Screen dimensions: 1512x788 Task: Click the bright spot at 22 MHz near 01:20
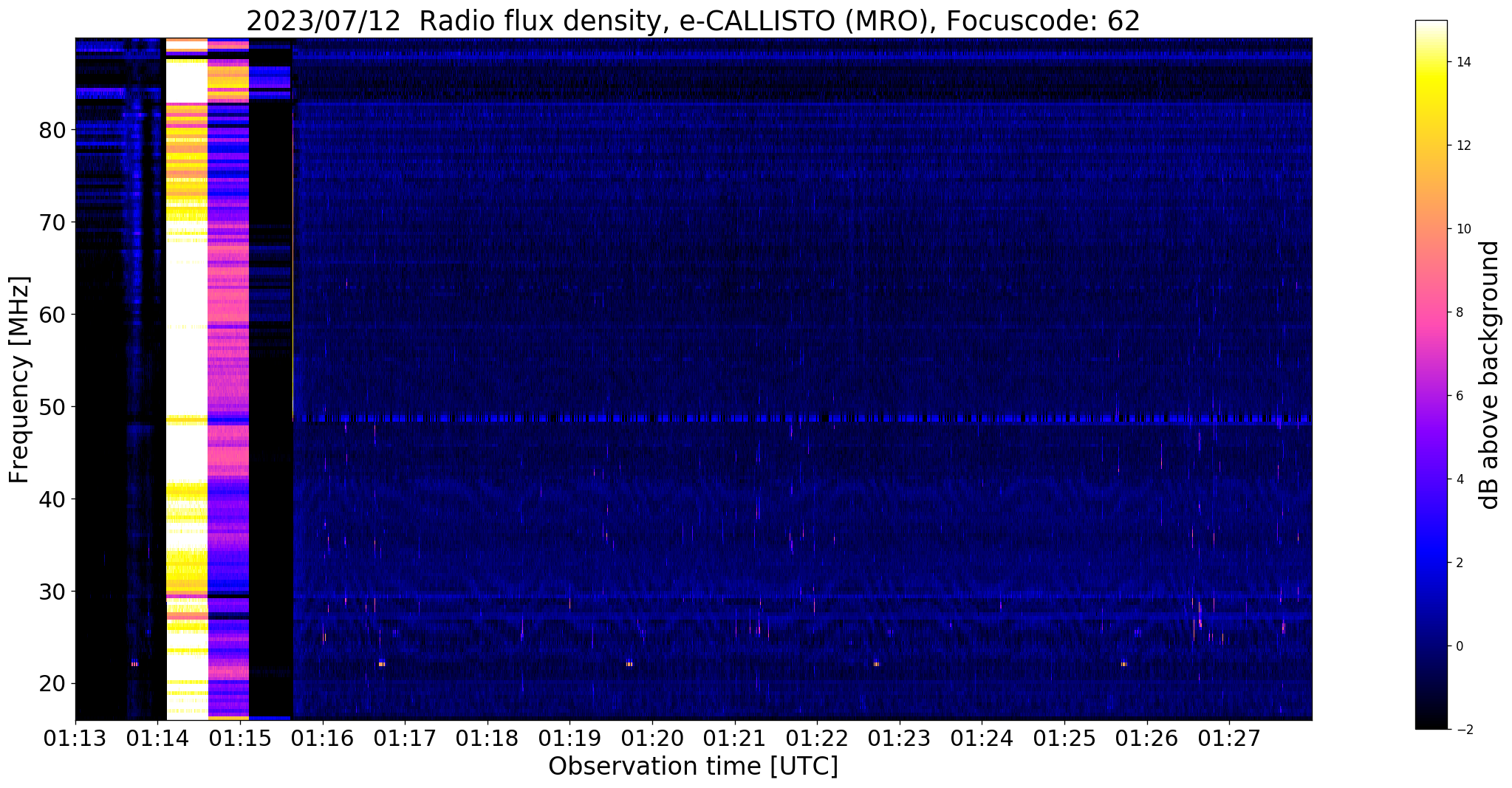tap(629, 663)
